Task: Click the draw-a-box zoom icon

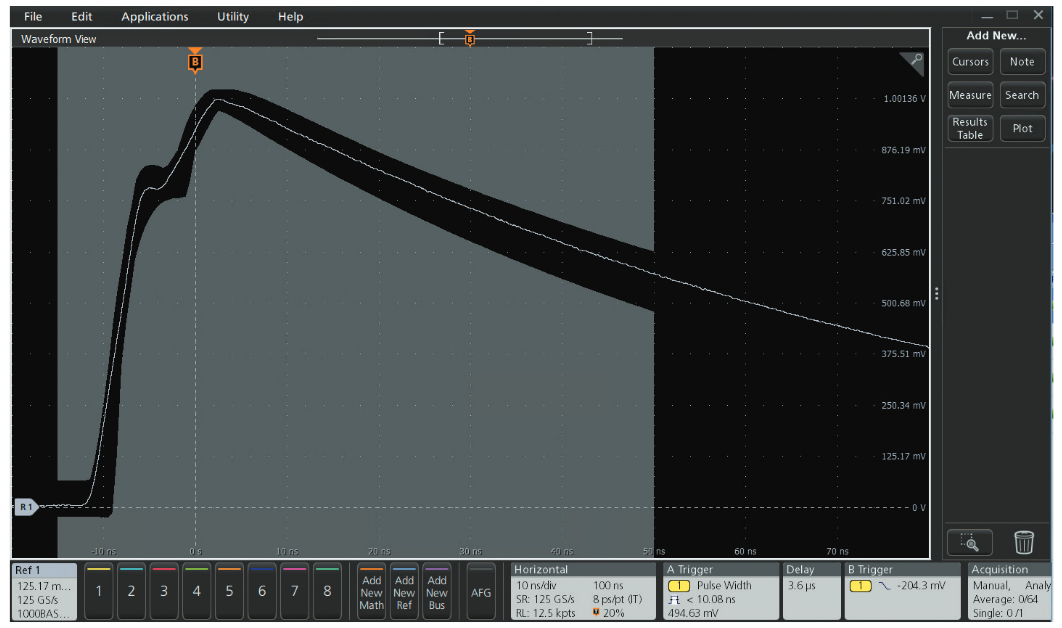Action: (x=969, y=543)
